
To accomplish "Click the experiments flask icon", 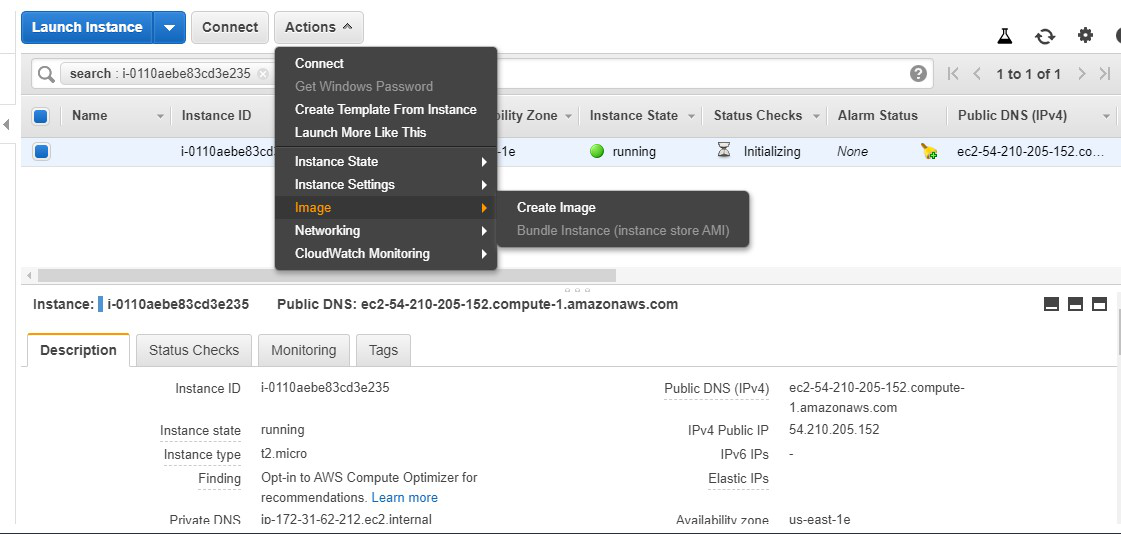I will pyautogui.click(x=1005, y=36).
